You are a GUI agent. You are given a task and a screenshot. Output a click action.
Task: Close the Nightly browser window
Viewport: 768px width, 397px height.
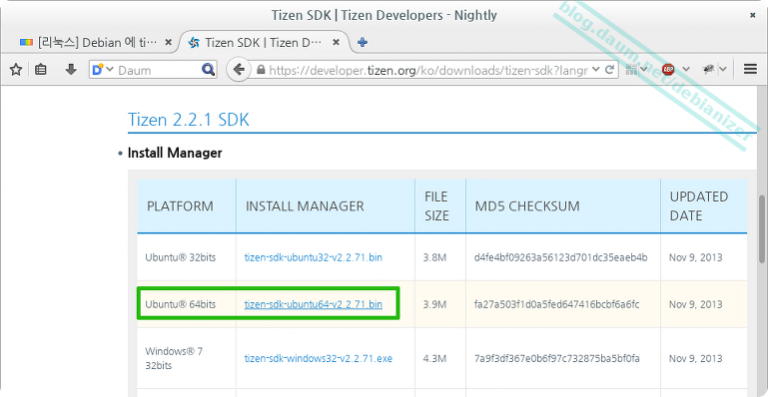752,15
